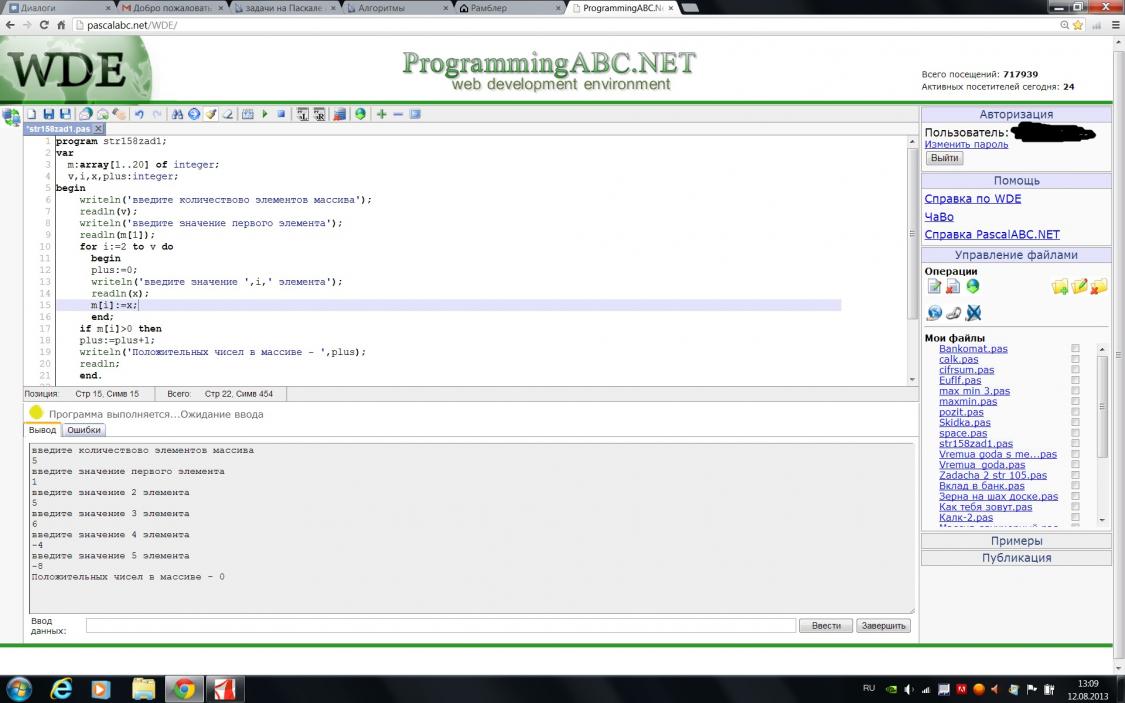
Task: Click the server network icon at toolbar left edge
Action: pos(11,115)
